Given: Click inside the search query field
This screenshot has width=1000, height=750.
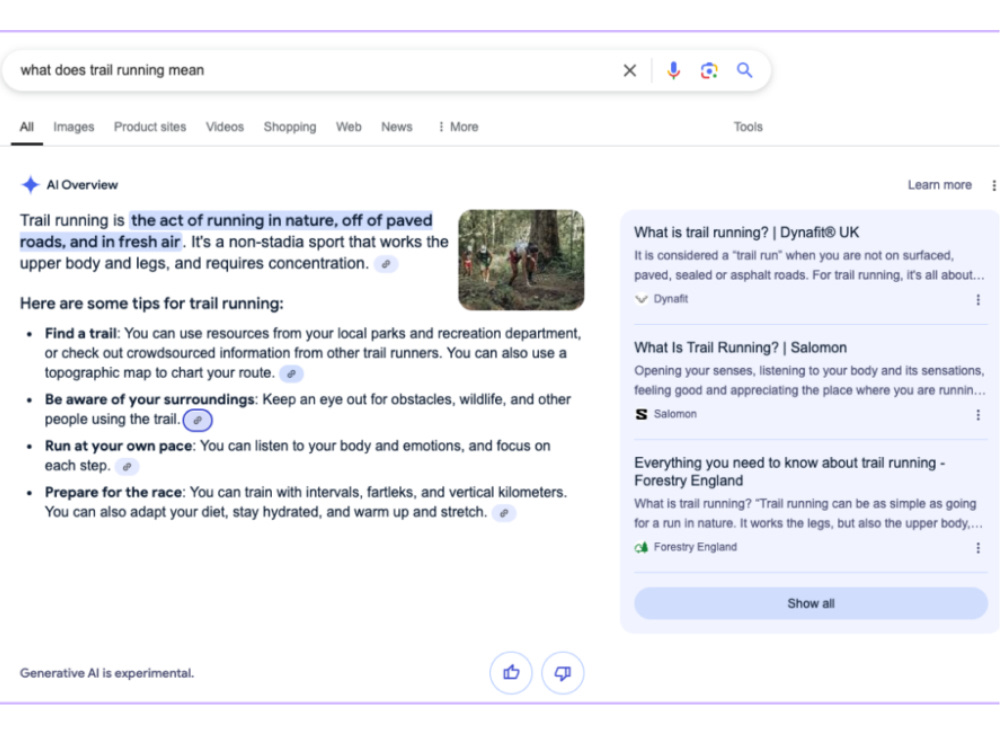Looking at the screenshot, I should (x=312, y=70).
